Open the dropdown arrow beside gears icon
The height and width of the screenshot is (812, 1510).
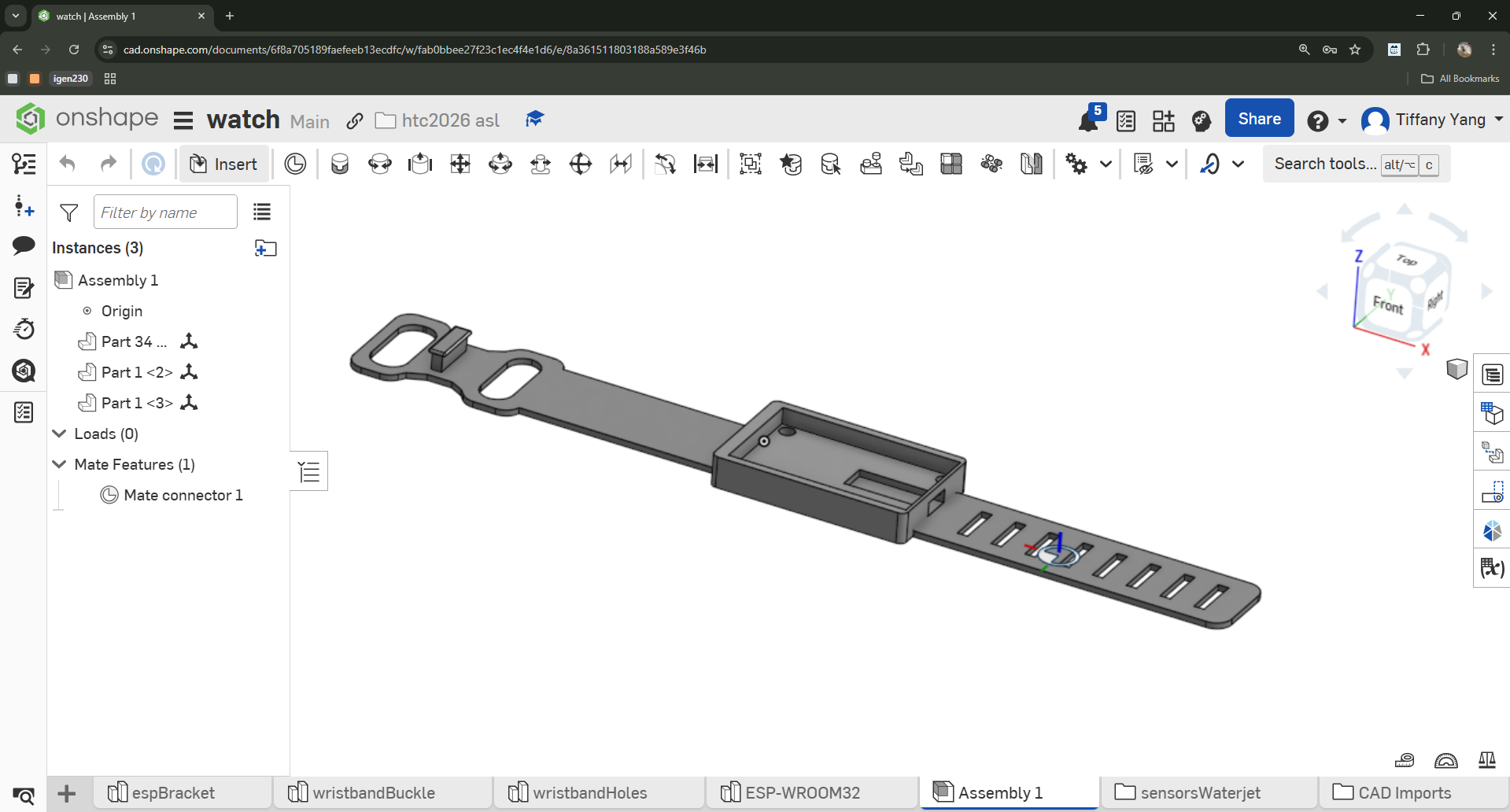tap(1106, 164)
